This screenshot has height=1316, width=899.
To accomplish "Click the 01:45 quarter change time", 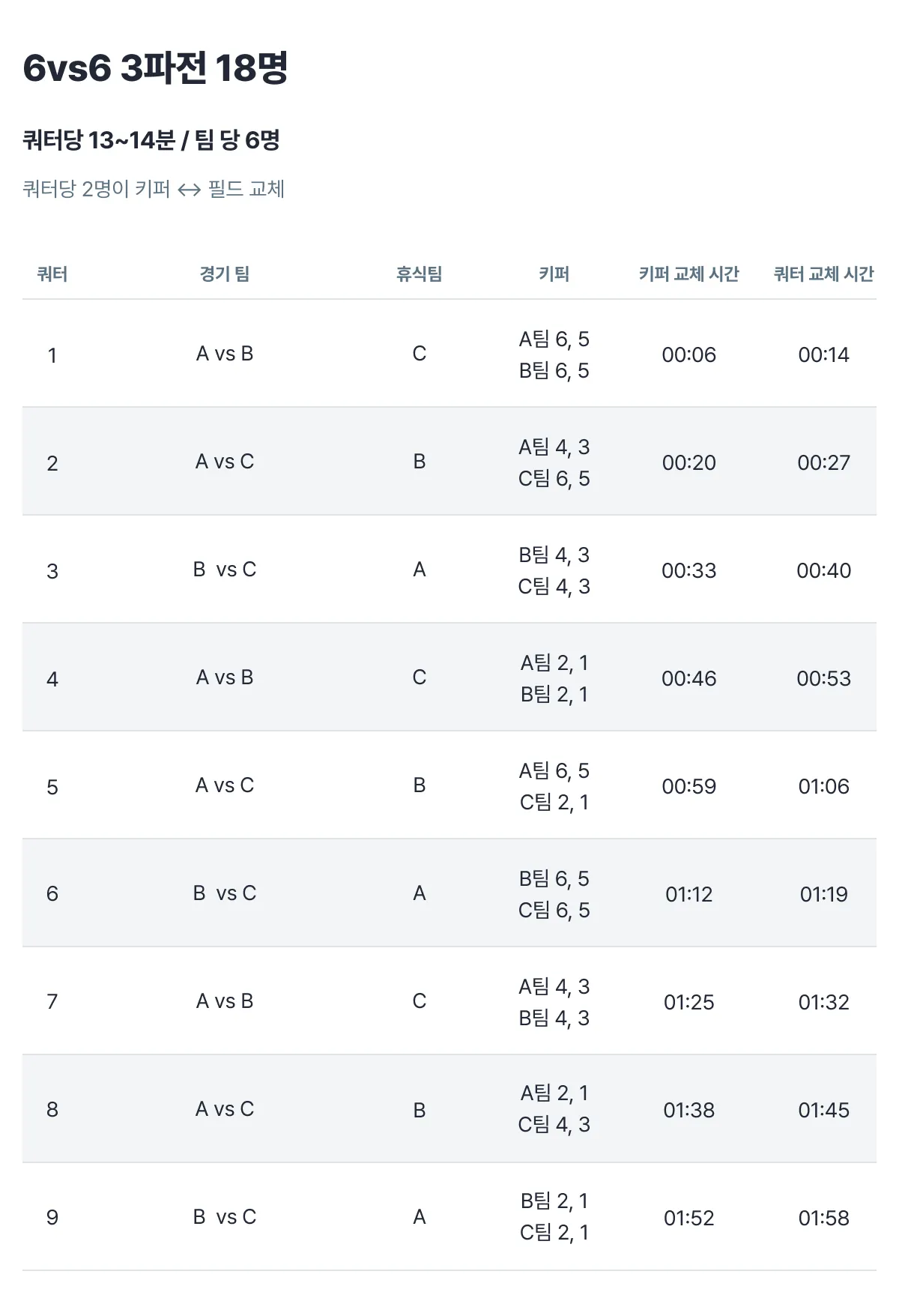I will pos(824,1110).
